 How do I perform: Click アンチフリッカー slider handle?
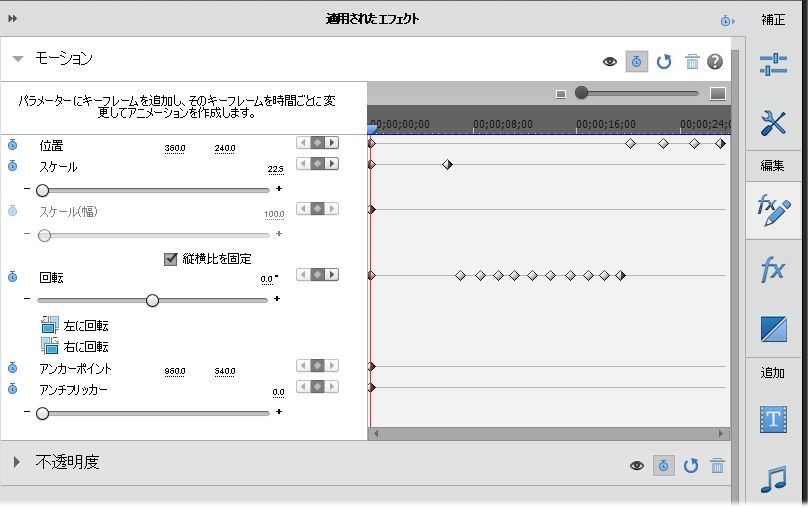pos(42,413)
